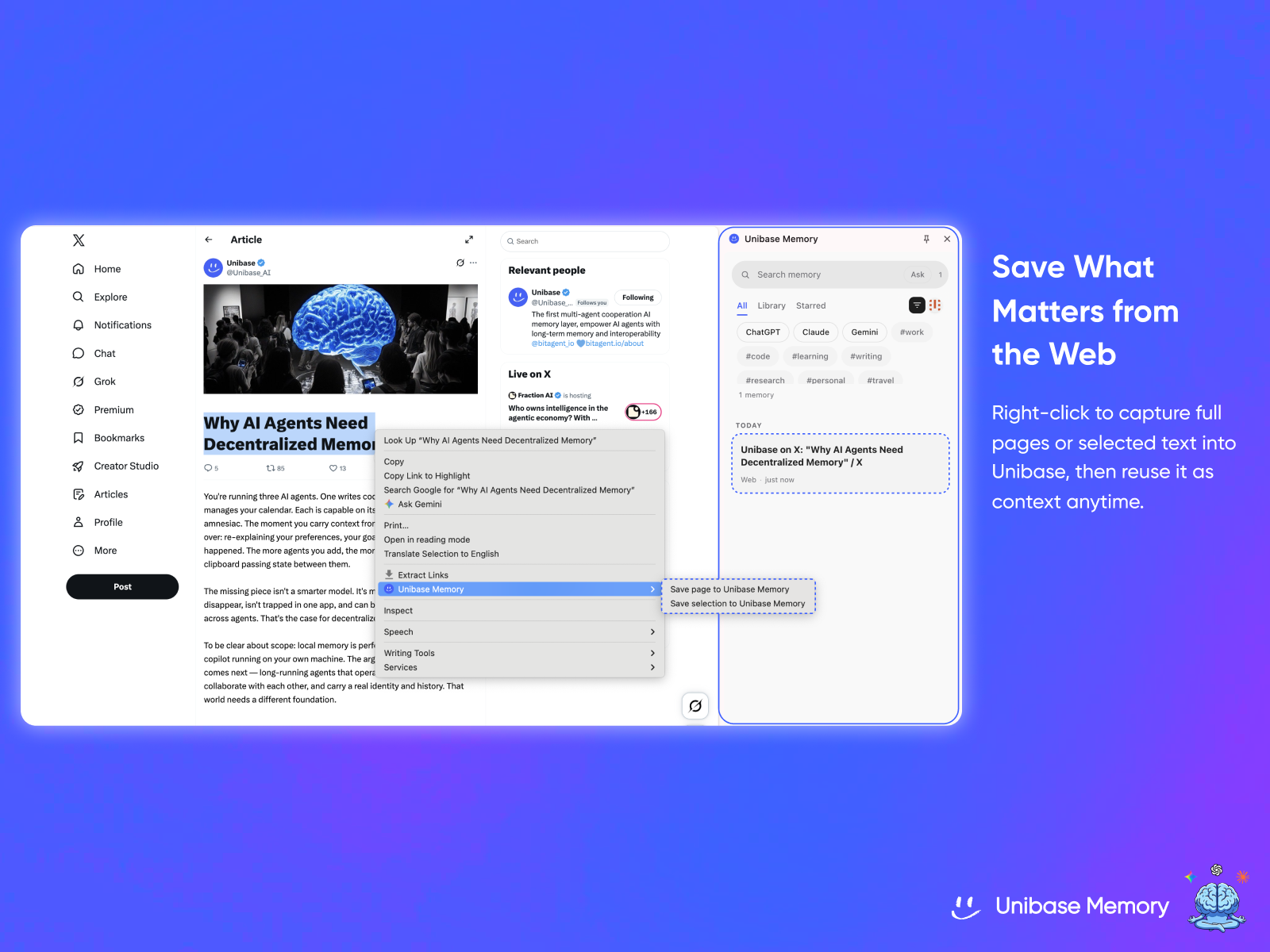The height and width of the screenshot is (952, 1270).
Task: Click the floating Grok button at bottom
Action: pos(695,706)
